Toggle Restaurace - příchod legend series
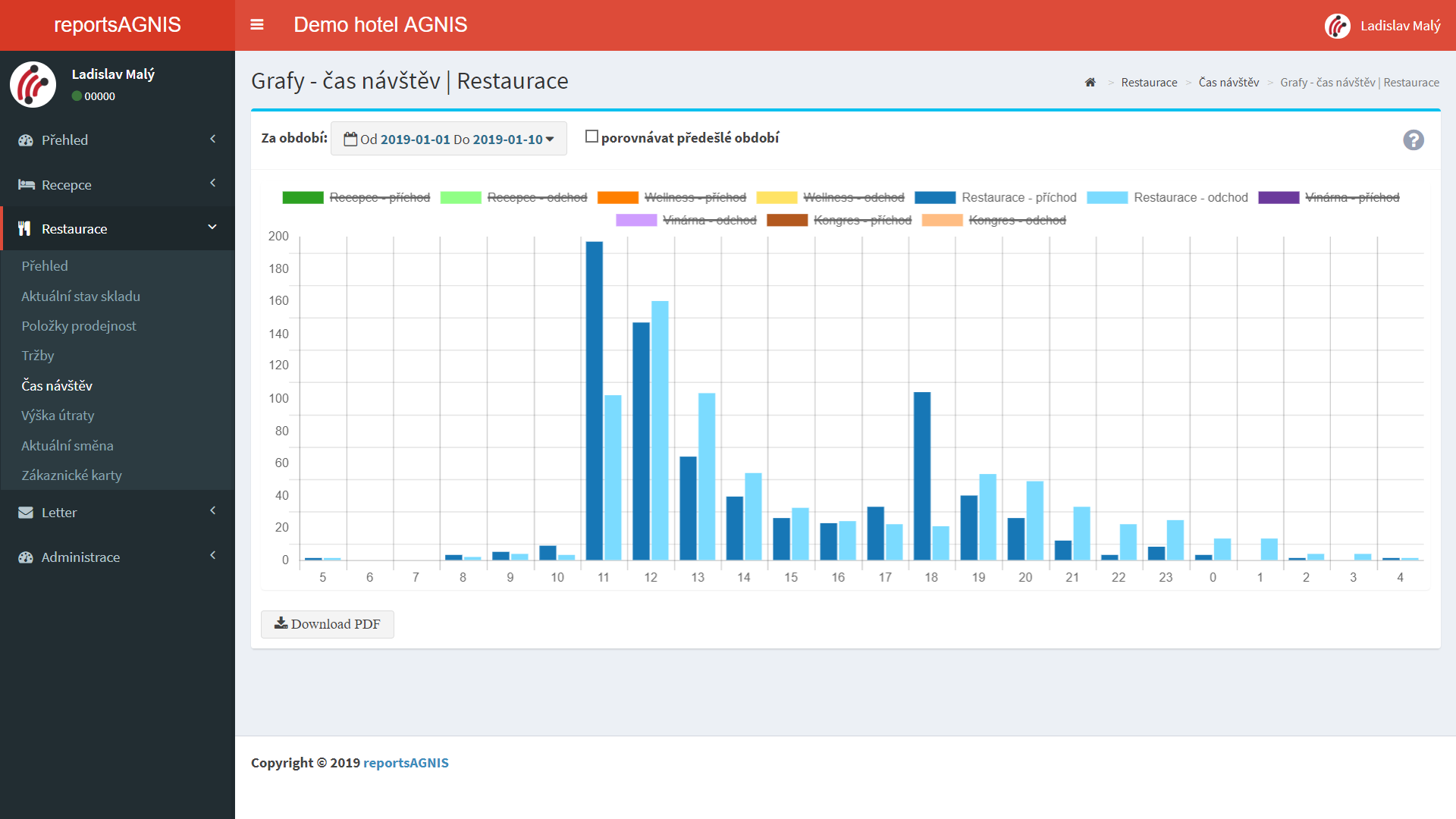This screenshot has width=1456, height=819. click(996, 198)
